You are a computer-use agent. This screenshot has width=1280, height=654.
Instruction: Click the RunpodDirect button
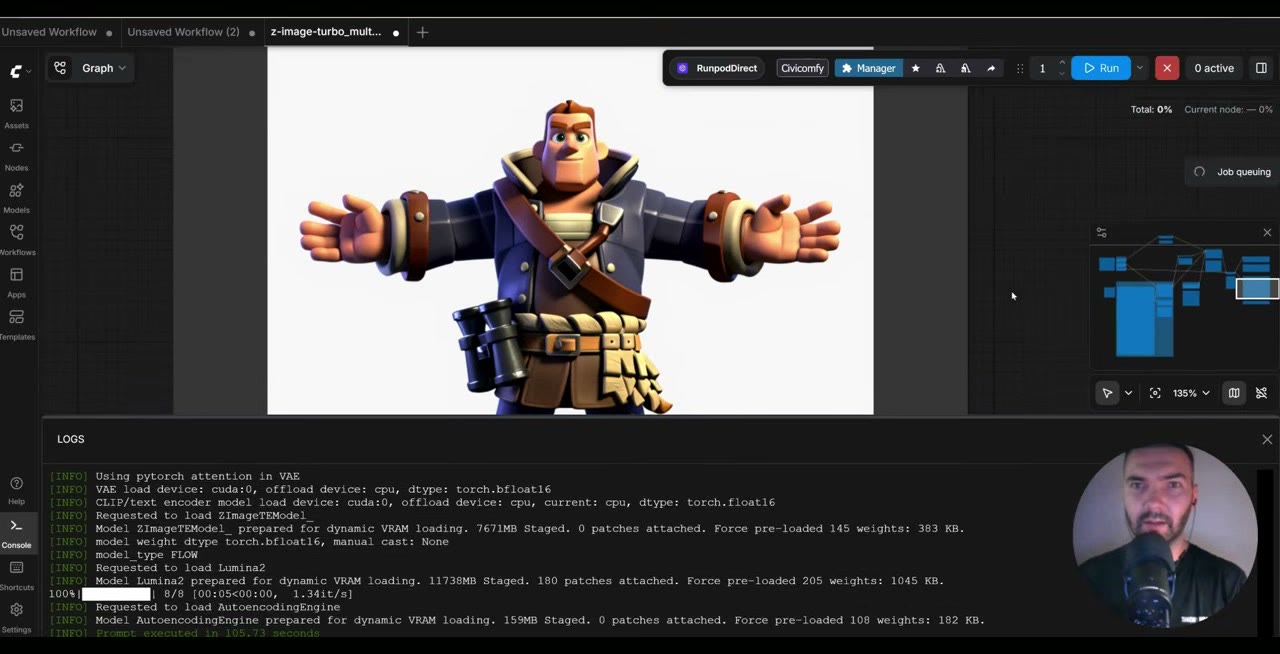tap(716, 68)
